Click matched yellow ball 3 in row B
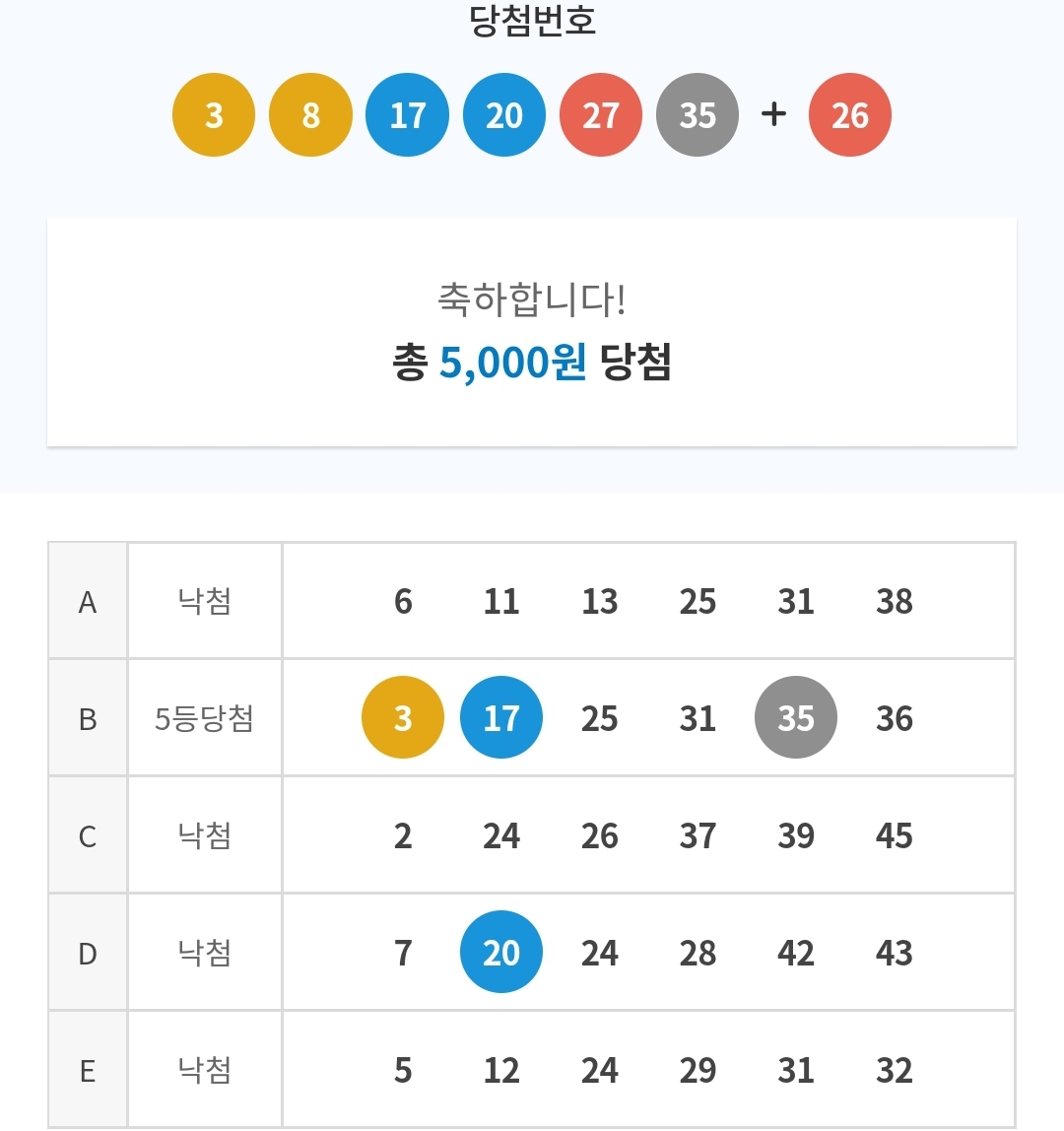 [x=403, y=718]
